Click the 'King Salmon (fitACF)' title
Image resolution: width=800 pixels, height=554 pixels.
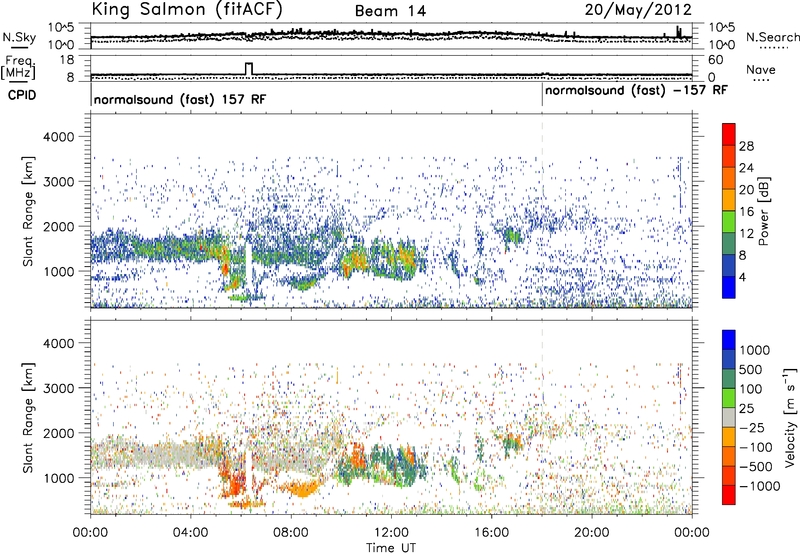[187, 10]
